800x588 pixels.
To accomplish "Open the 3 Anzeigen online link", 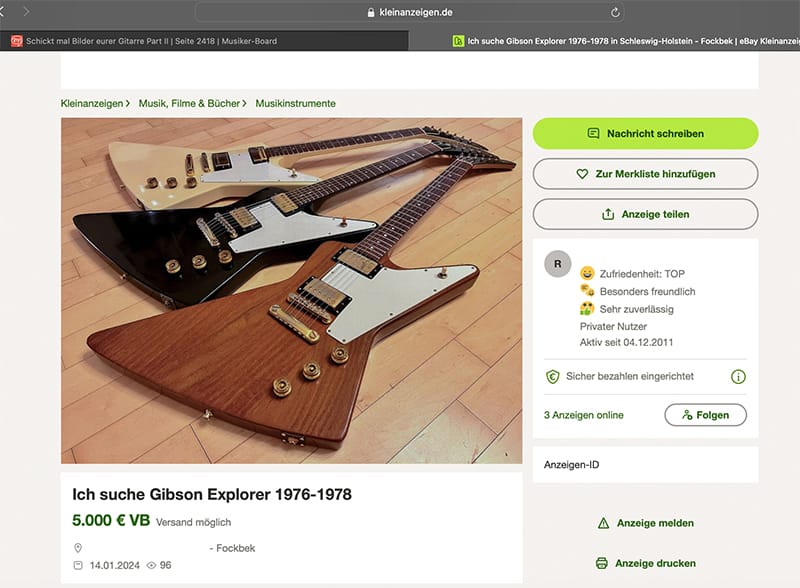I will tap(583, 415).
